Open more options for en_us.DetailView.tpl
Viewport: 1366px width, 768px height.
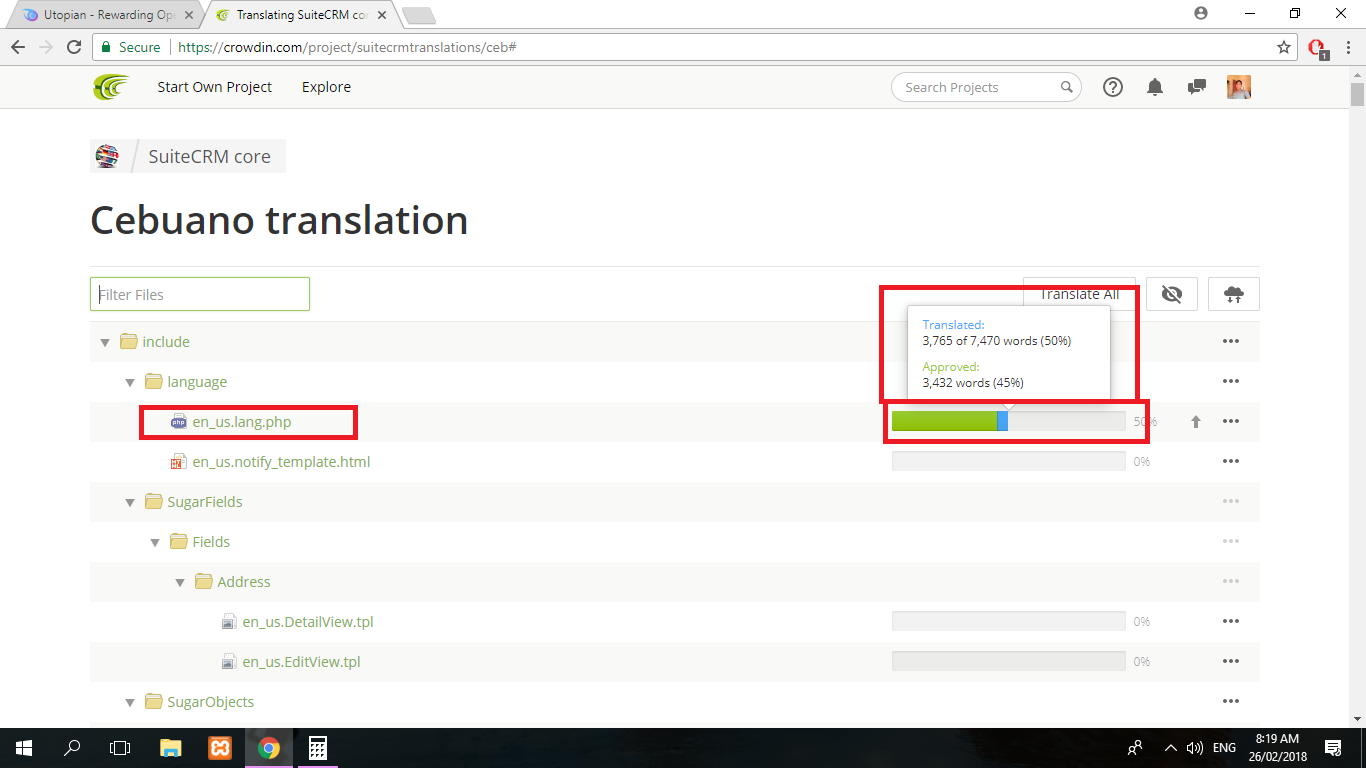(x=1231, y=622)
